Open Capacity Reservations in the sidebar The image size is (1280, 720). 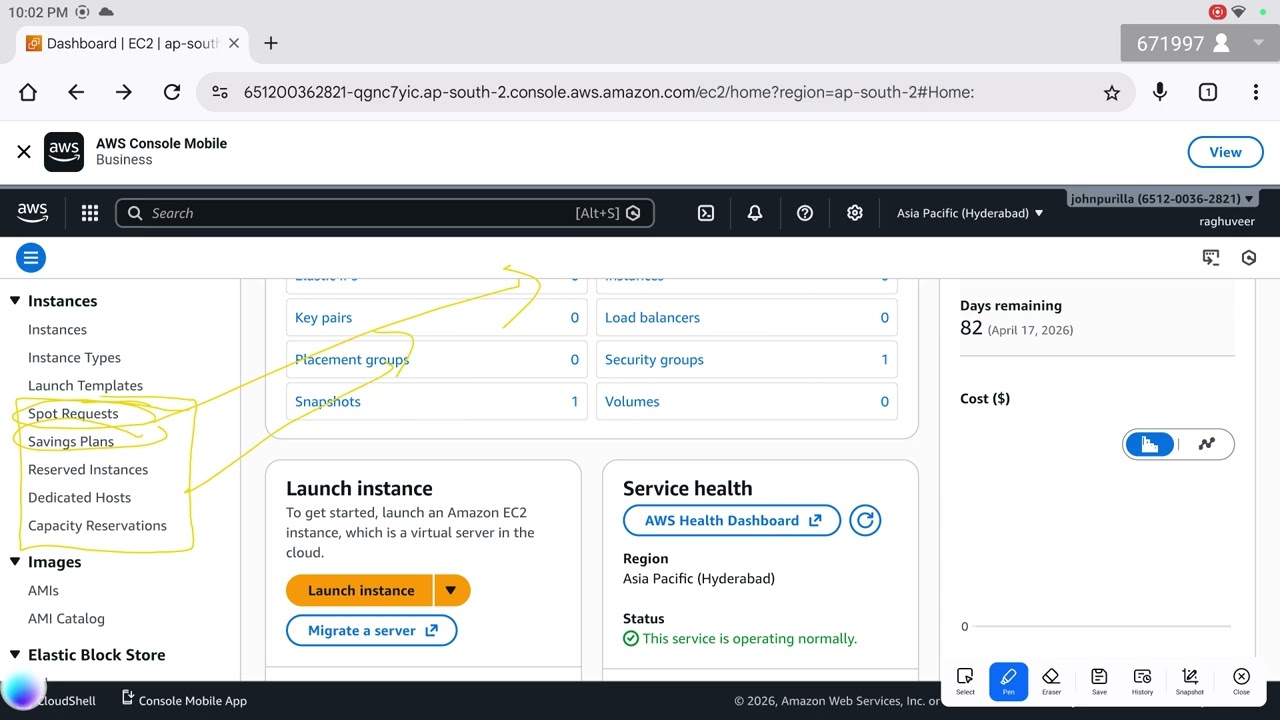click(x=97, y=526)
